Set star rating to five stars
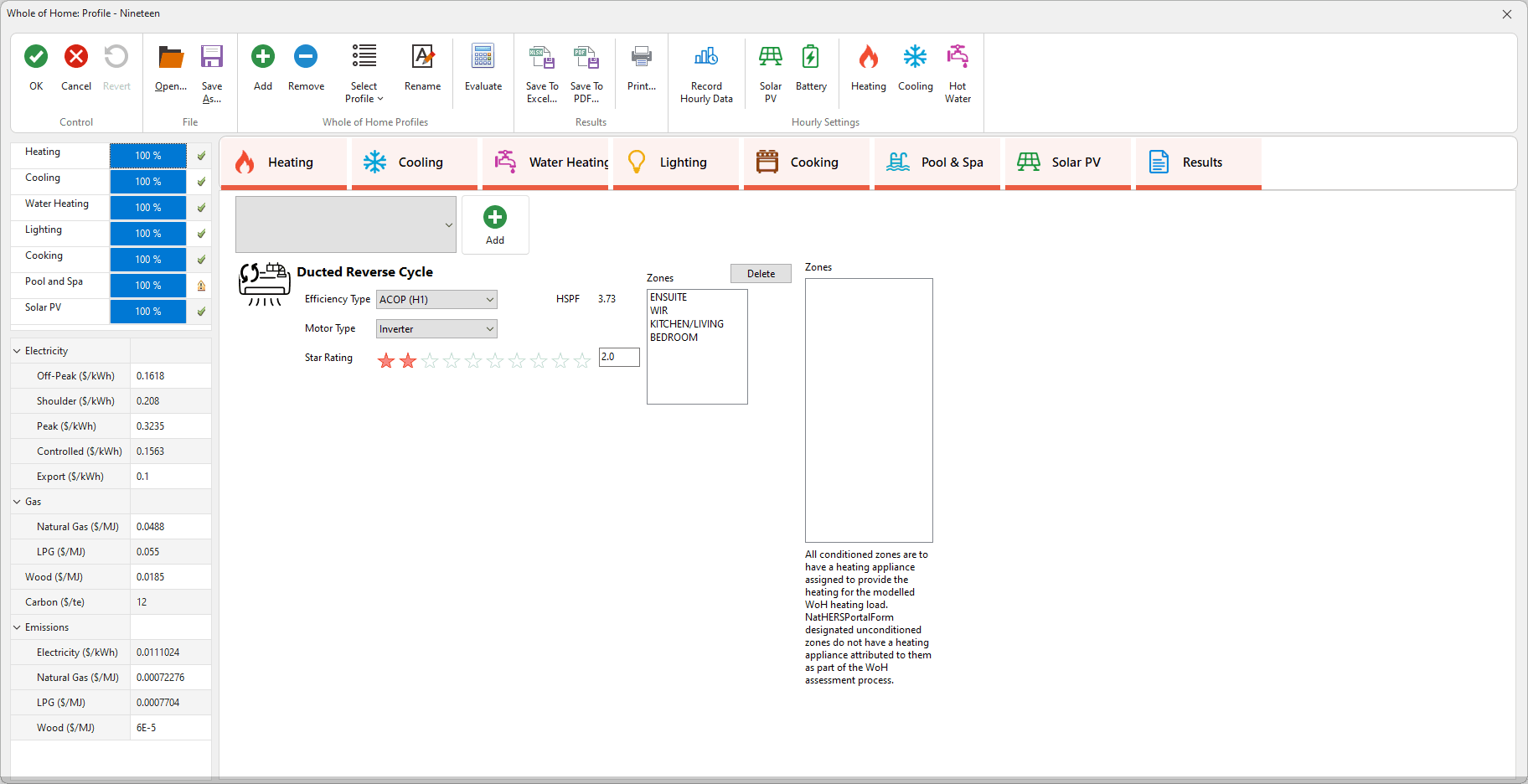The width and height of the screenshot is (1528, 784). (473, 360)
